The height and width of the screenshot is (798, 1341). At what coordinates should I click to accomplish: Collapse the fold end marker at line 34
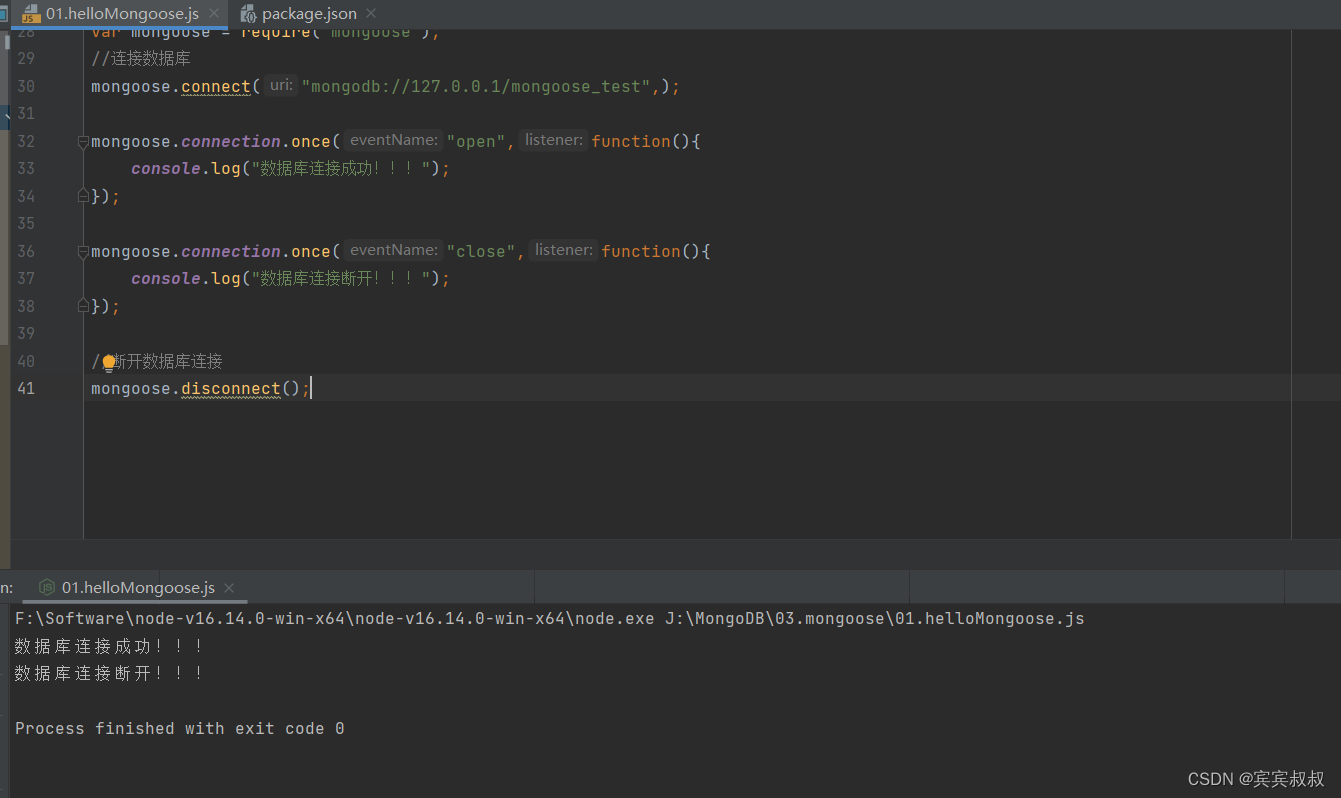point(84,196)
